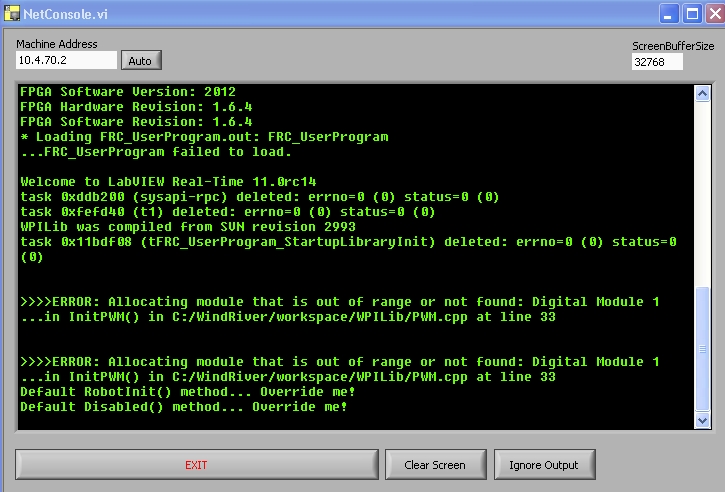Click the console scrollbar down arrow
The image size is (725, 492).
702,420
